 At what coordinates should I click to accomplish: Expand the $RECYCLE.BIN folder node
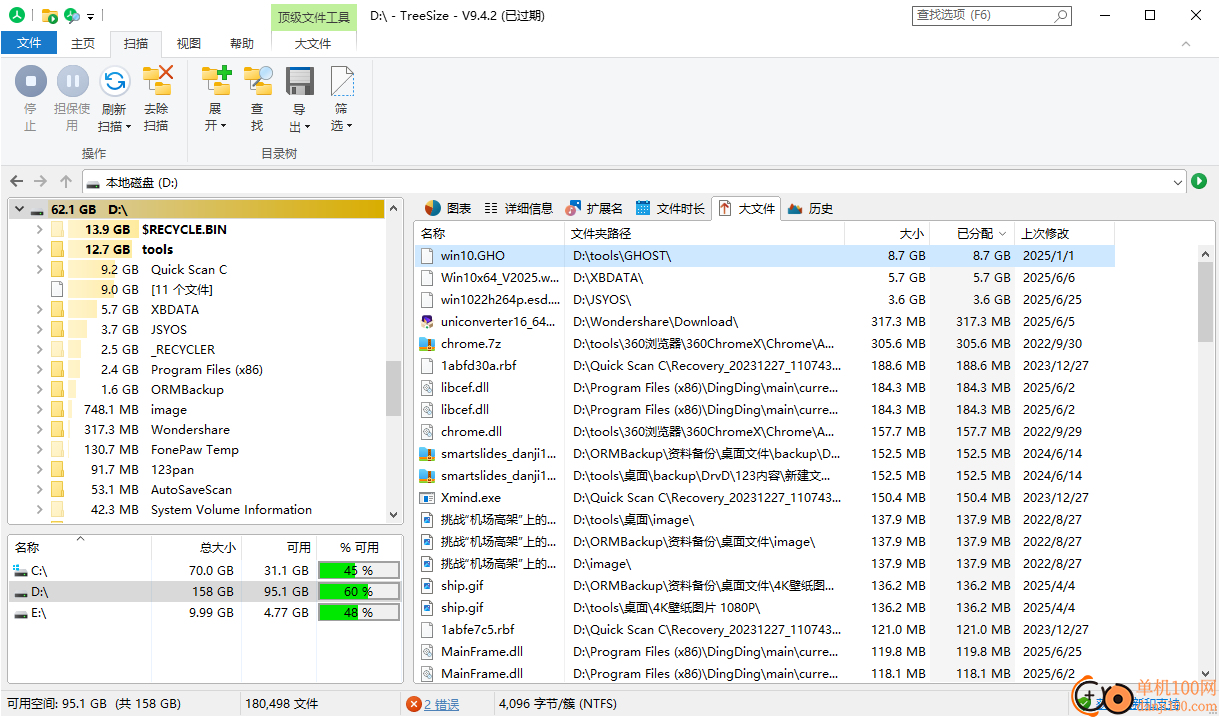[x=39, y=230]
